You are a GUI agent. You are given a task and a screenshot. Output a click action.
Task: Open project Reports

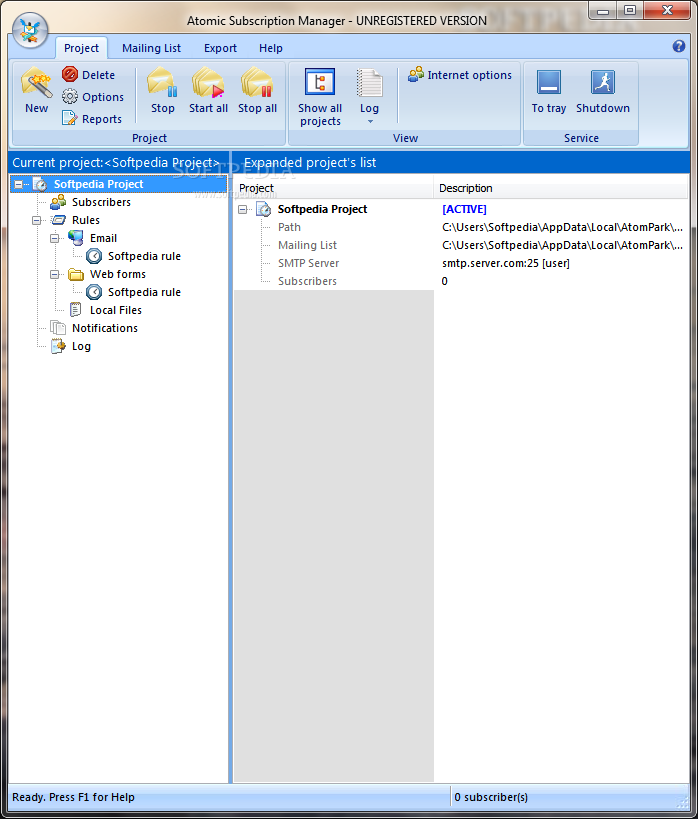click(91, 119)
